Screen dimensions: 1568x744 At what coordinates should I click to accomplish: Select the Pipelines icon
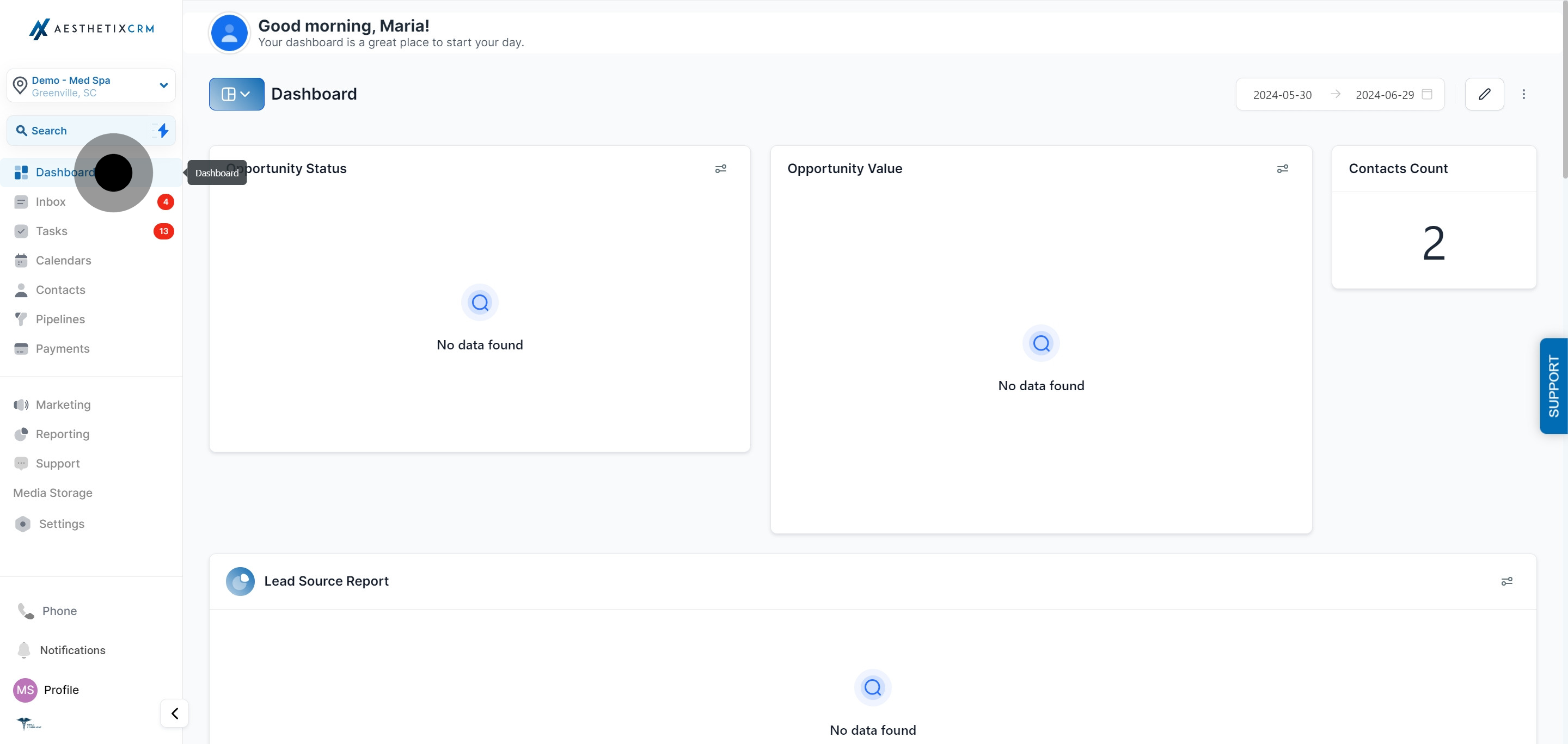21,319
